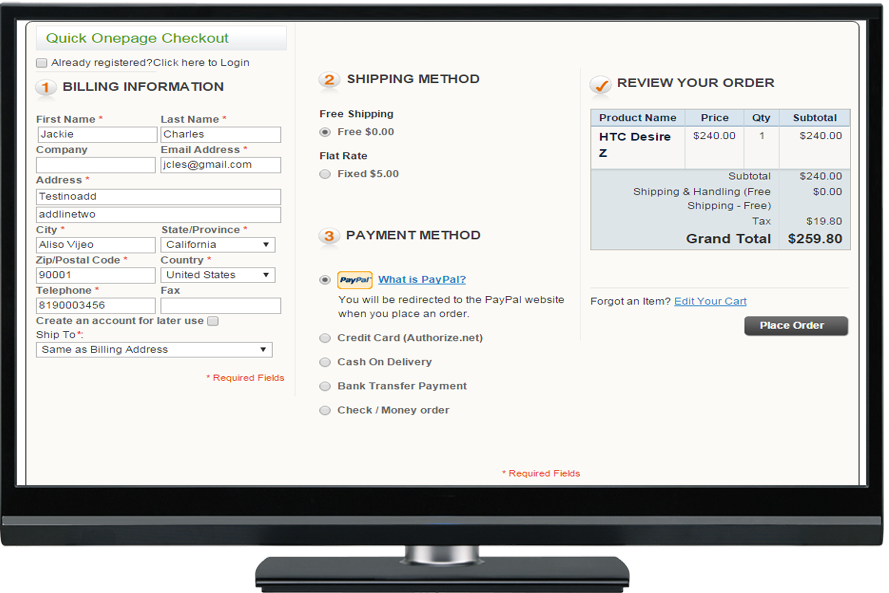Click the Payment Method heading
The width and height of the screenshot is (889, 593).
coord(413,235)
